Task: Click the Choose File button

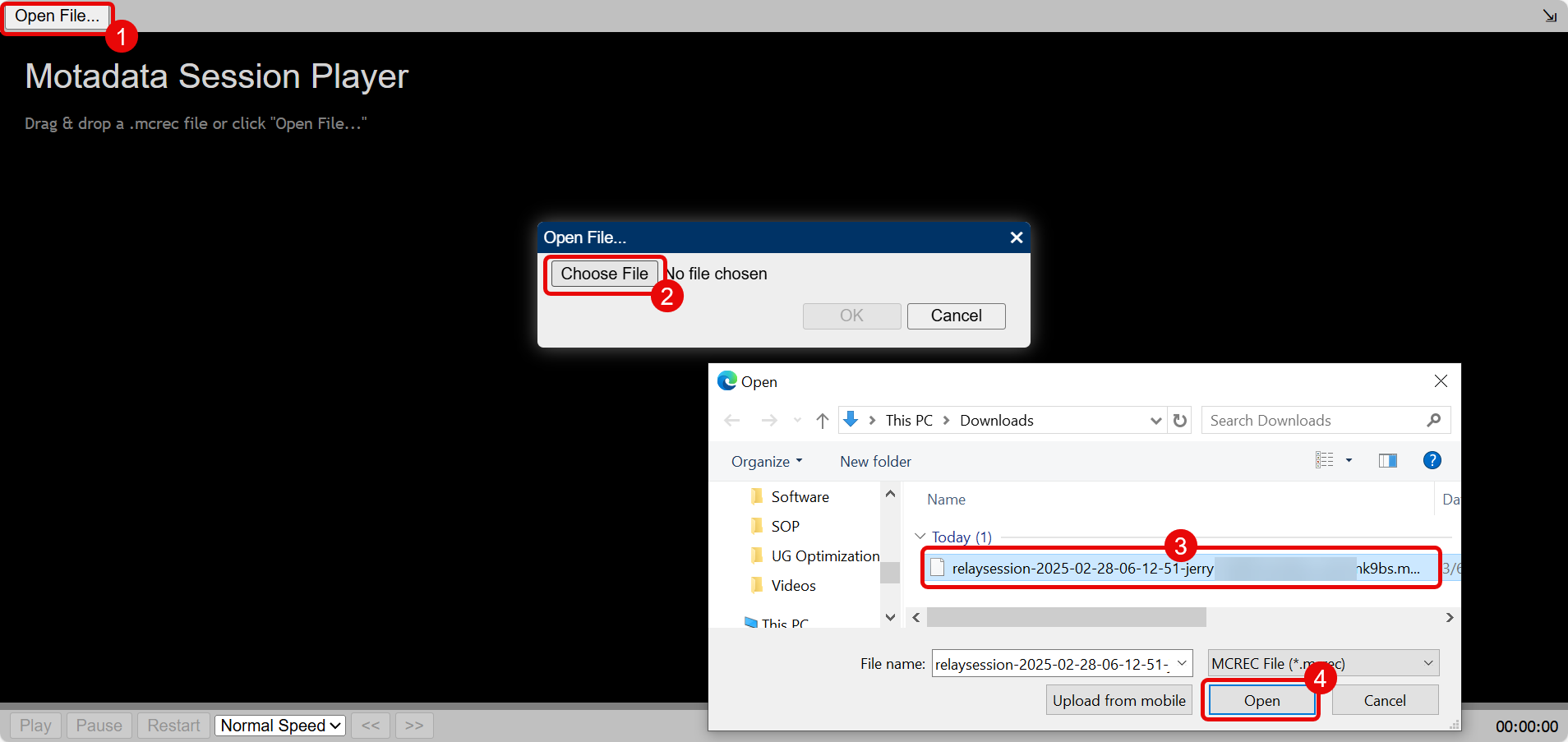Action: tap(604, 274)
